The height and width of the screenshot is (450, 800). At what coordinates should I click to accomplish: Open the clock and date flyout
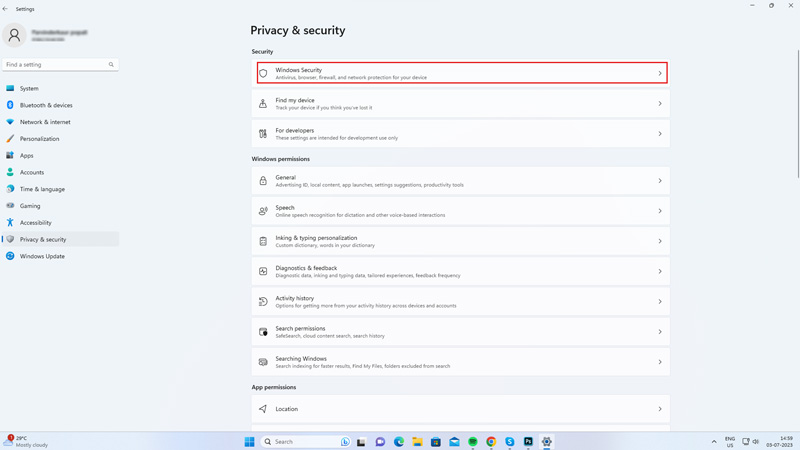click(x=779, y=442)
